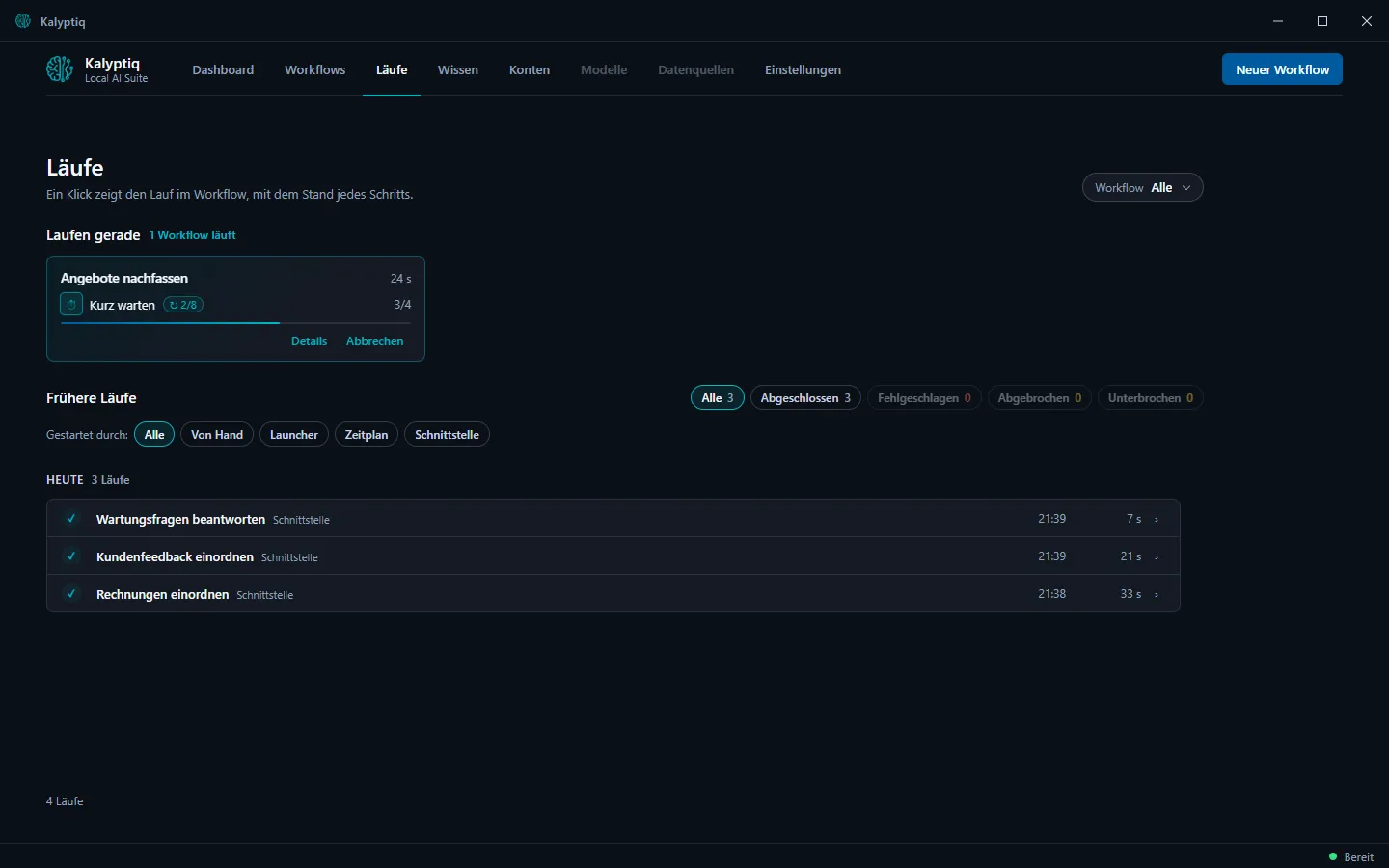The image size is (1389, 868).
Task: Open the Workflow Alle filter dropdown
Action: (x=1143, y=188)
